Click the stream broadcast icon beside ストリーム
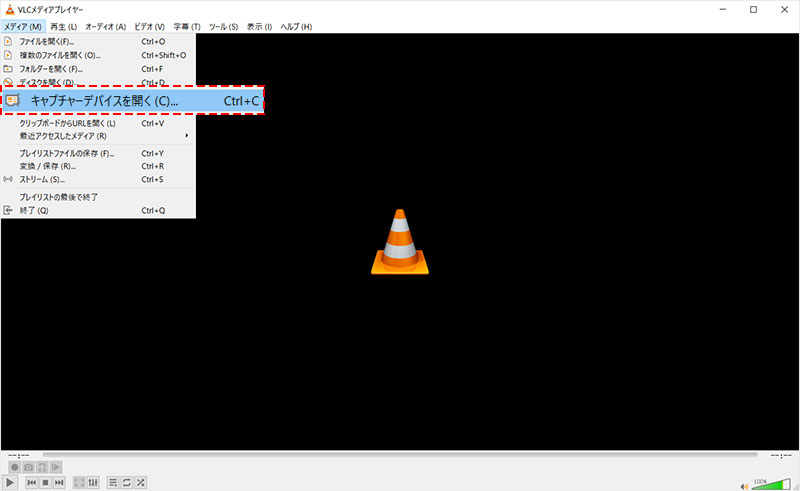 click(x=8, y=179)
